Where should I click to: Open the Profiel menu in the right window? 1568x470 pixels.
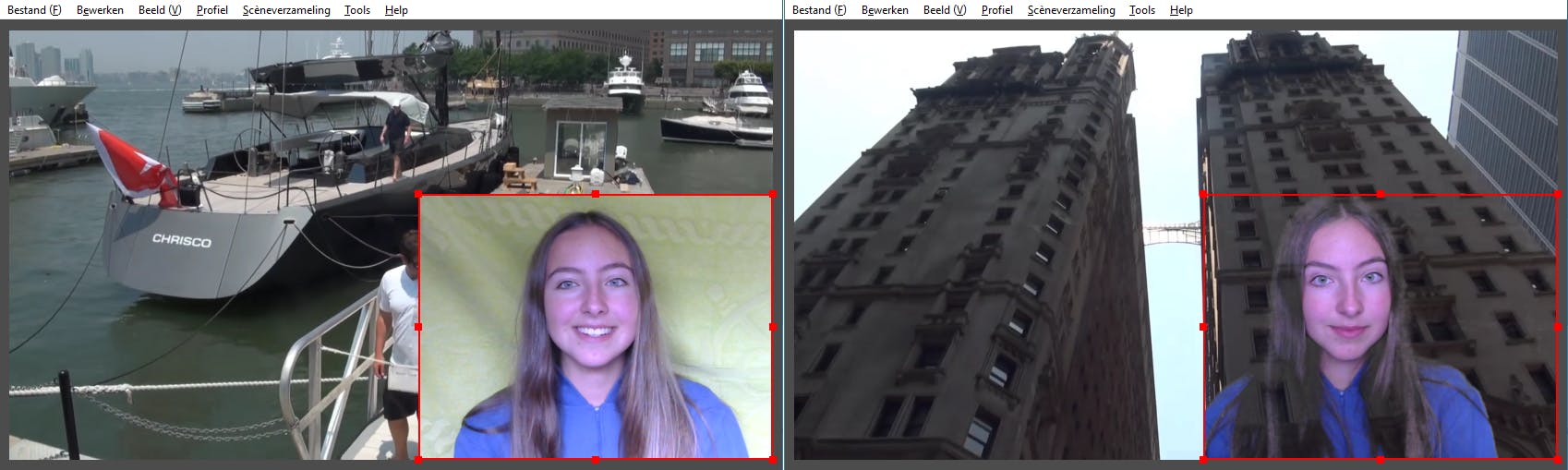(x=997, y=10)
